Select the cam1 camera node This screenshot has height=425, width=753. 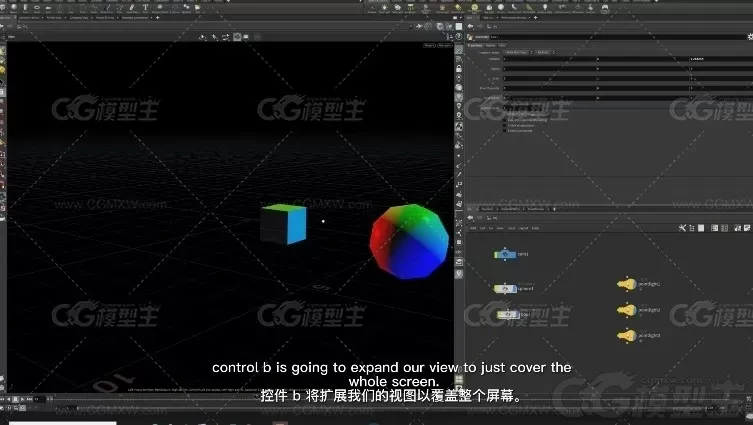(505, 255)
